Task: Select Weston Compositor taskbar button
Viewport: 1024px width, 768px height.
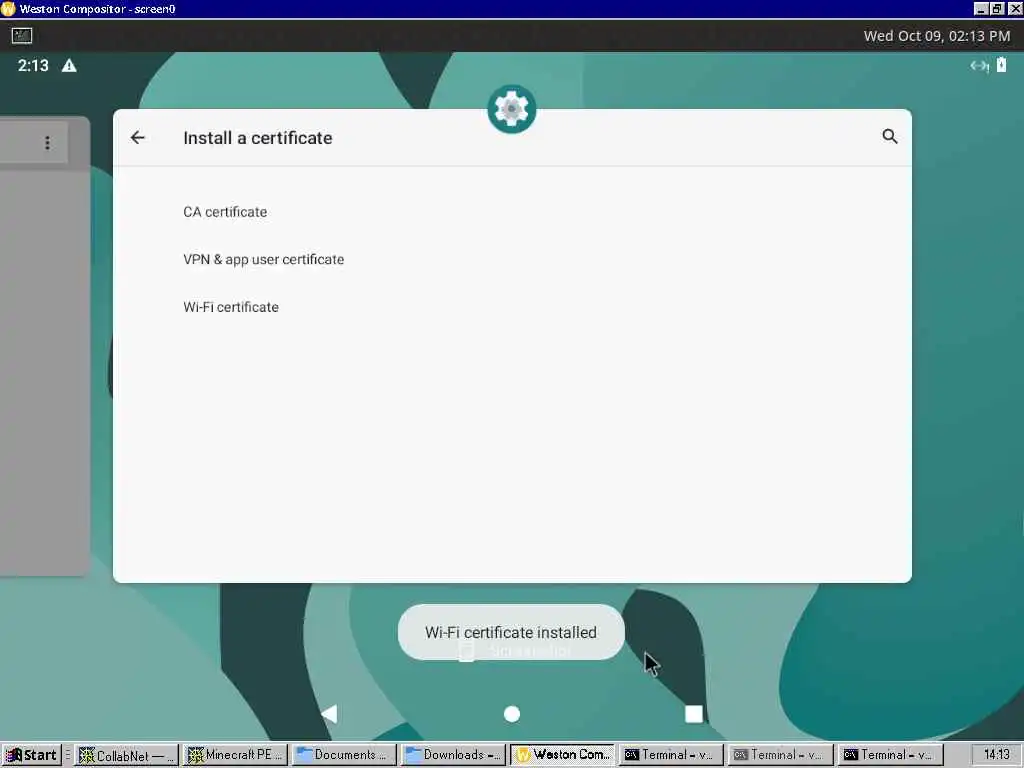Action: tap(562, 755)
